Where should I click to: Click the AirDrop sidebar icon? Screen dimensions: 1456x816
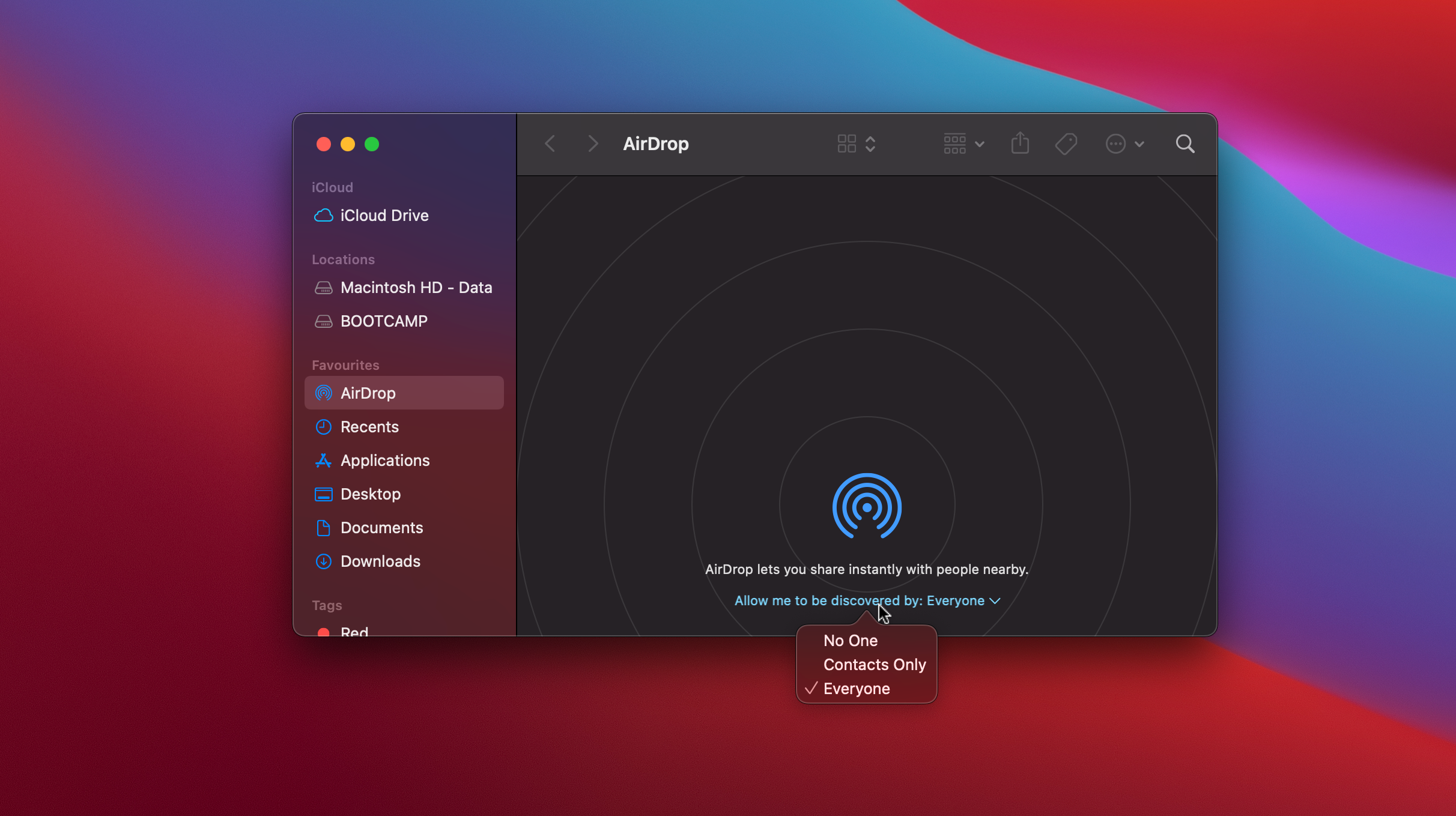coord(324,393)
